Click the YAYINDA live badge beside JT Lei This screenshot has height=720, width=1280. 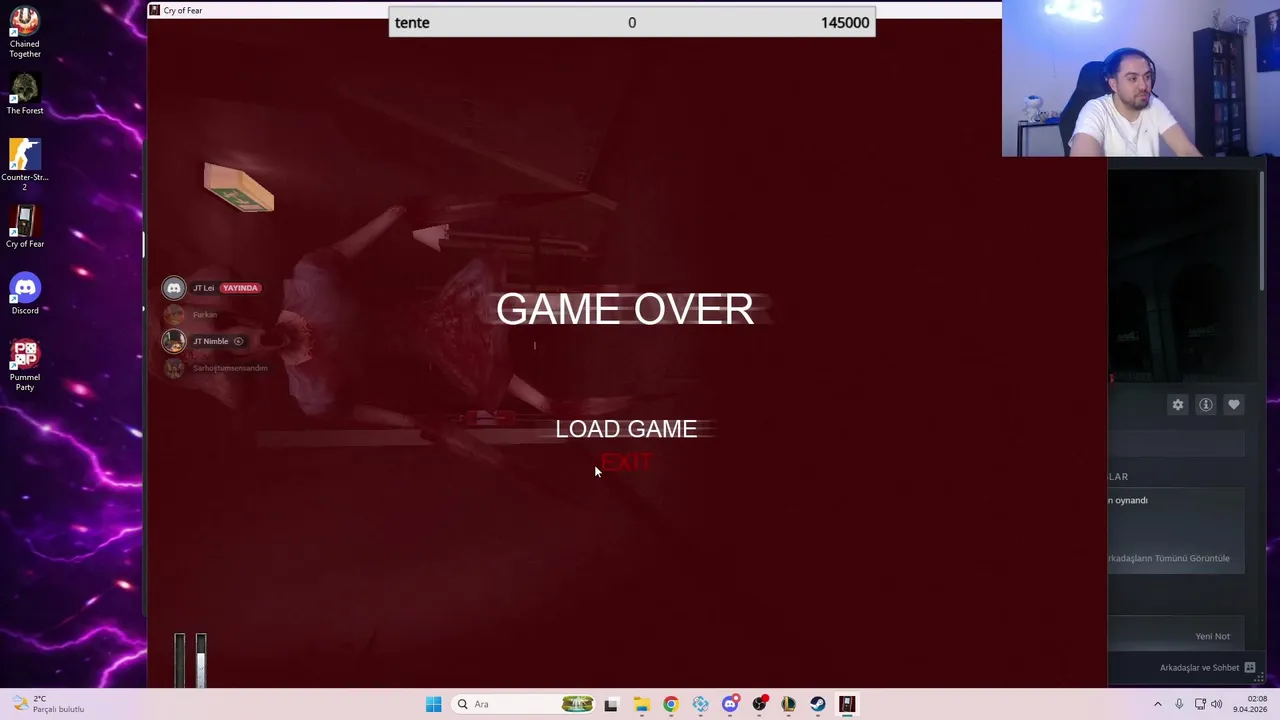pyautogui.click(x=240, y=288)
